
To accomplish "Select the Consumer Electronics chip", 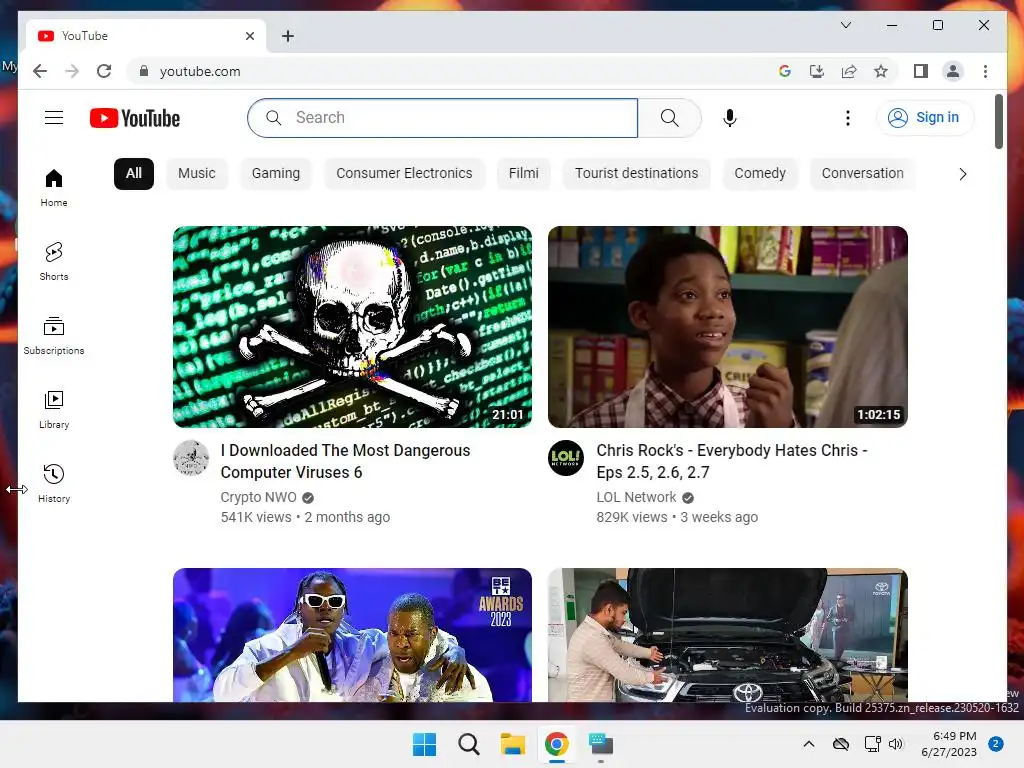I will [404, 174].
